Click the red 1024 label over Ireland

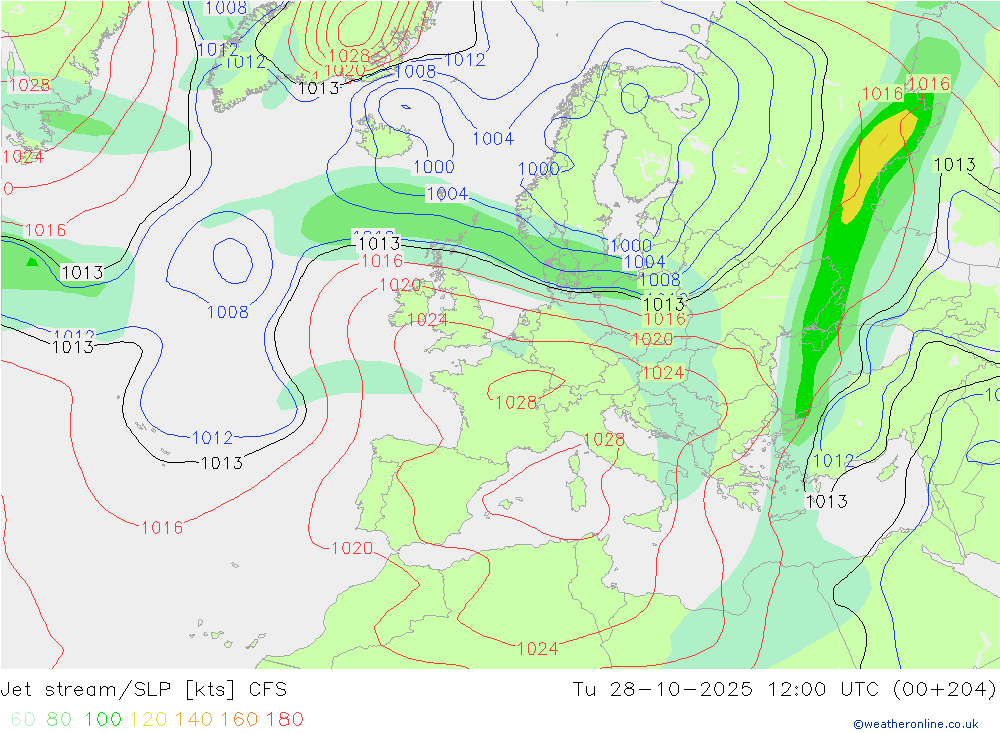coord(427,319)
